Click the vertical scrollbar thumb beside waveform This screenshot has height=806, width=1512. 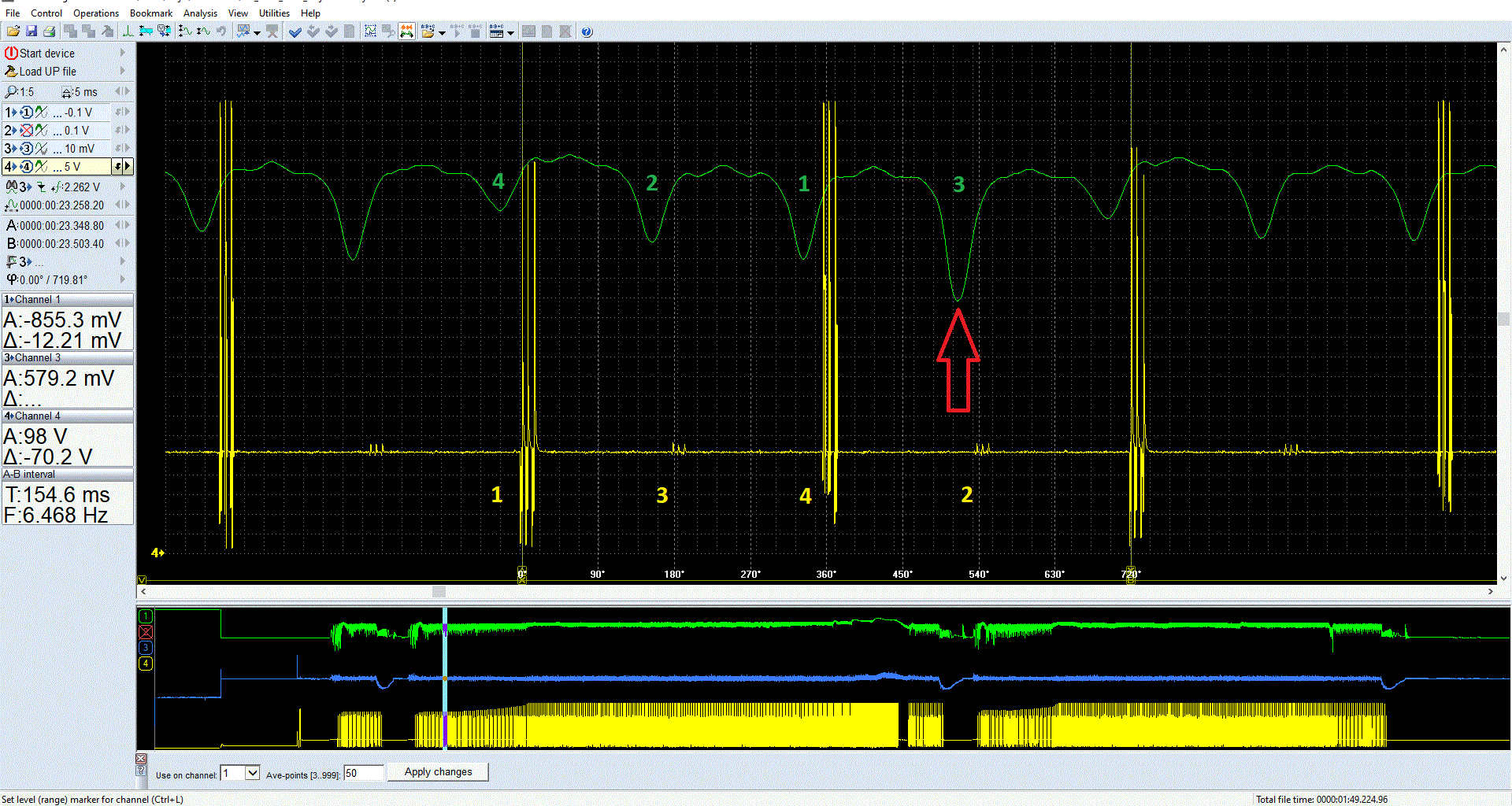click(x=1504, y=319)
